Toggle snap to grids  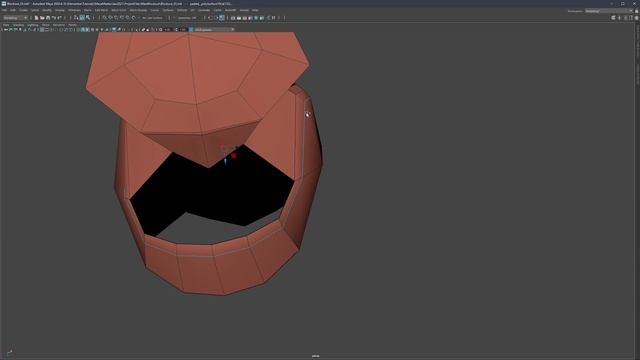pos(104,18)
